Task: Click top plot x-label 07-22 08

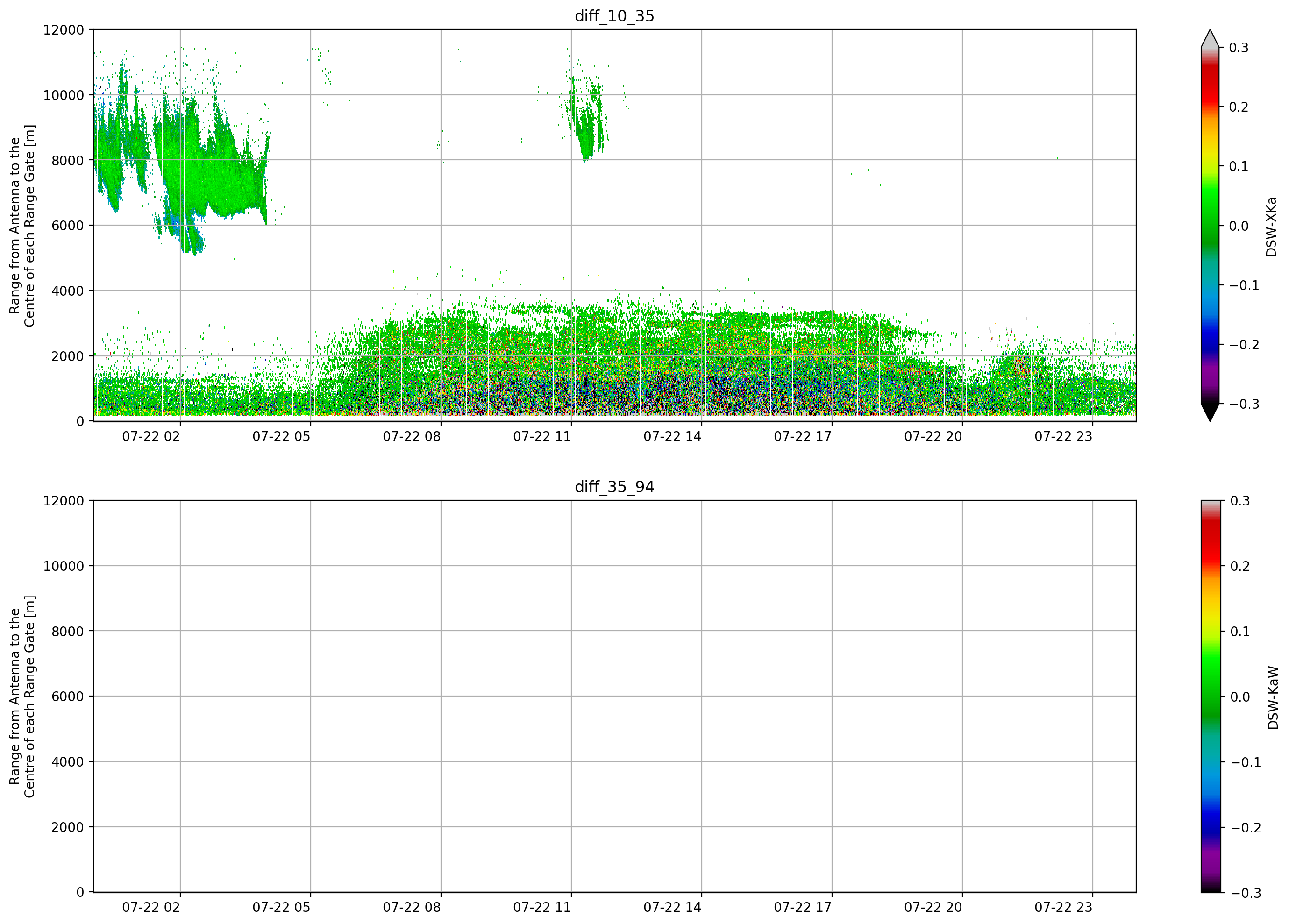Action: (x=412, y=436)
